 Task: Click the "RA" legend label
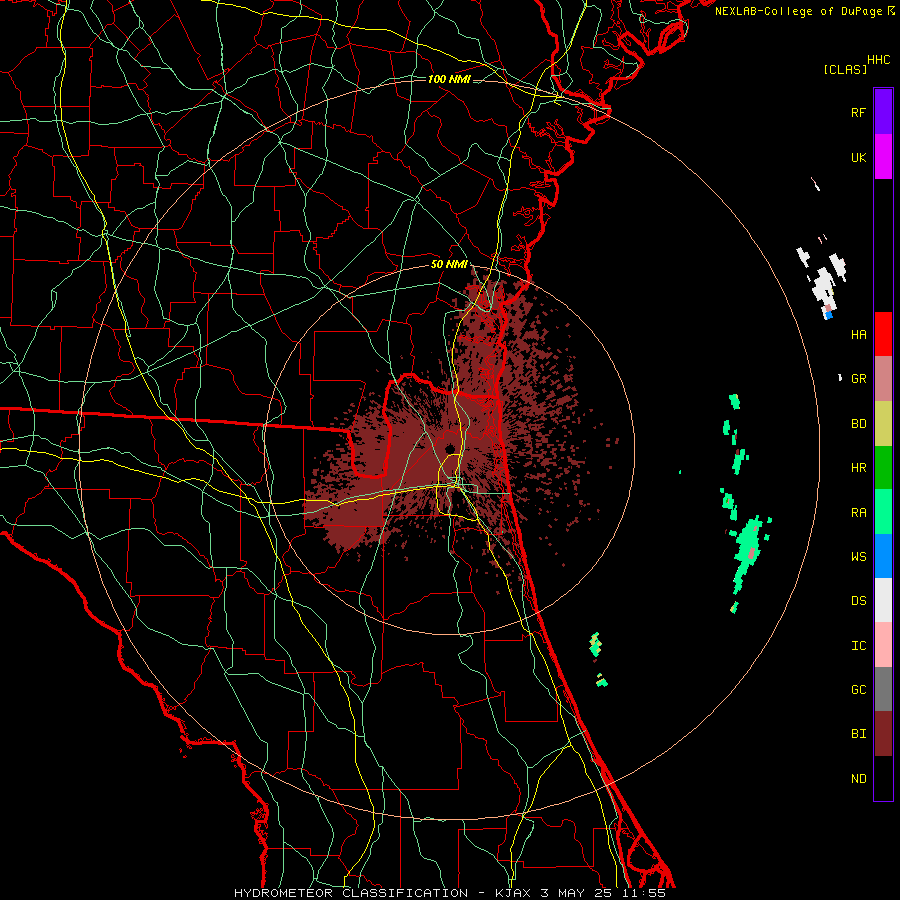pos(858,513)
